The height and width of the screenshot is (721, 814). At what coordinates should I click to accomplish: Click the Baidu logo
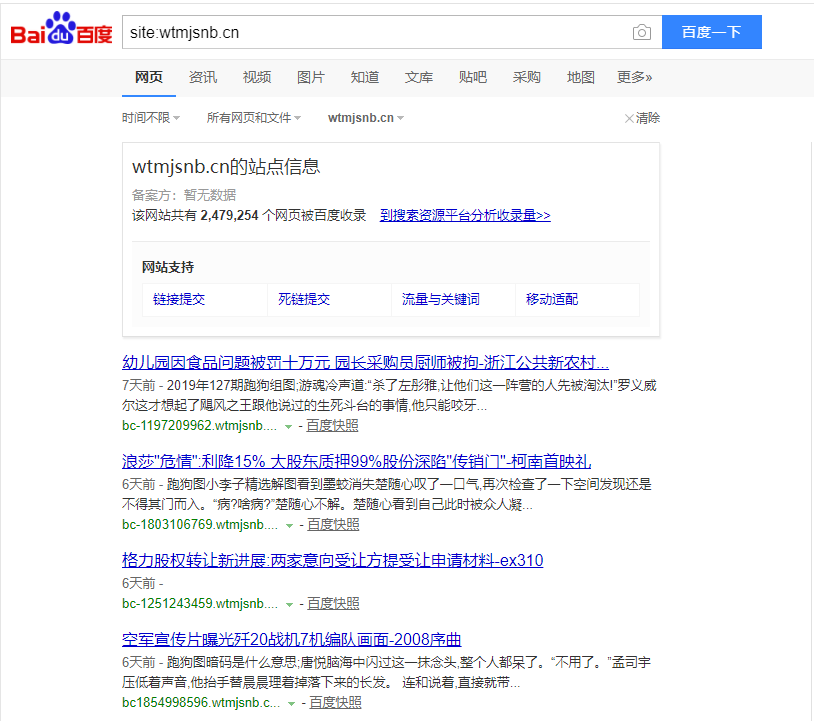click(x=61, y=29)
